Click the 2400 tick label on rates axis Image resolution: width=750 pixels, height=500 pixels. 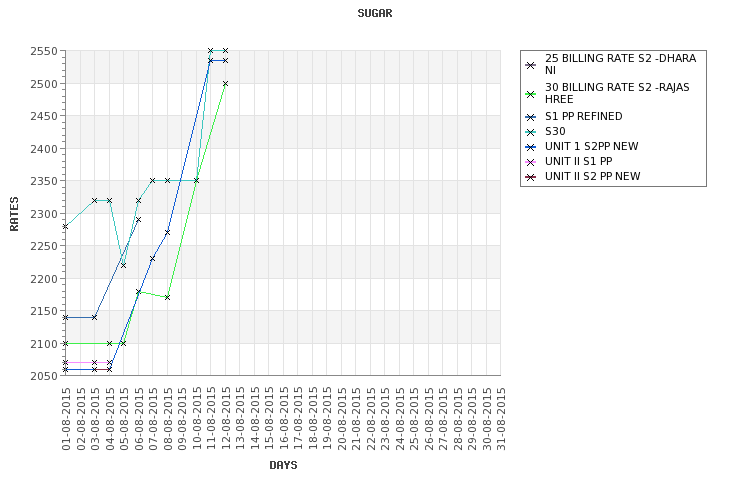click(x=44, y=149)
